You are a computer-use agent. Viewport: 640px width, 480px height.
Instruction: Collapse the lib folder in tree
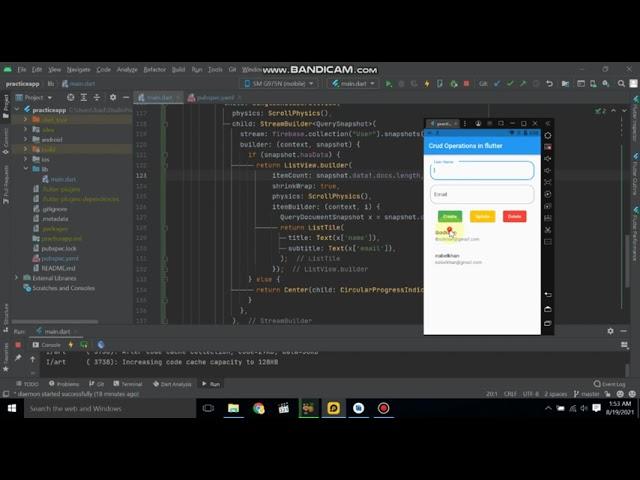point(26,169)
